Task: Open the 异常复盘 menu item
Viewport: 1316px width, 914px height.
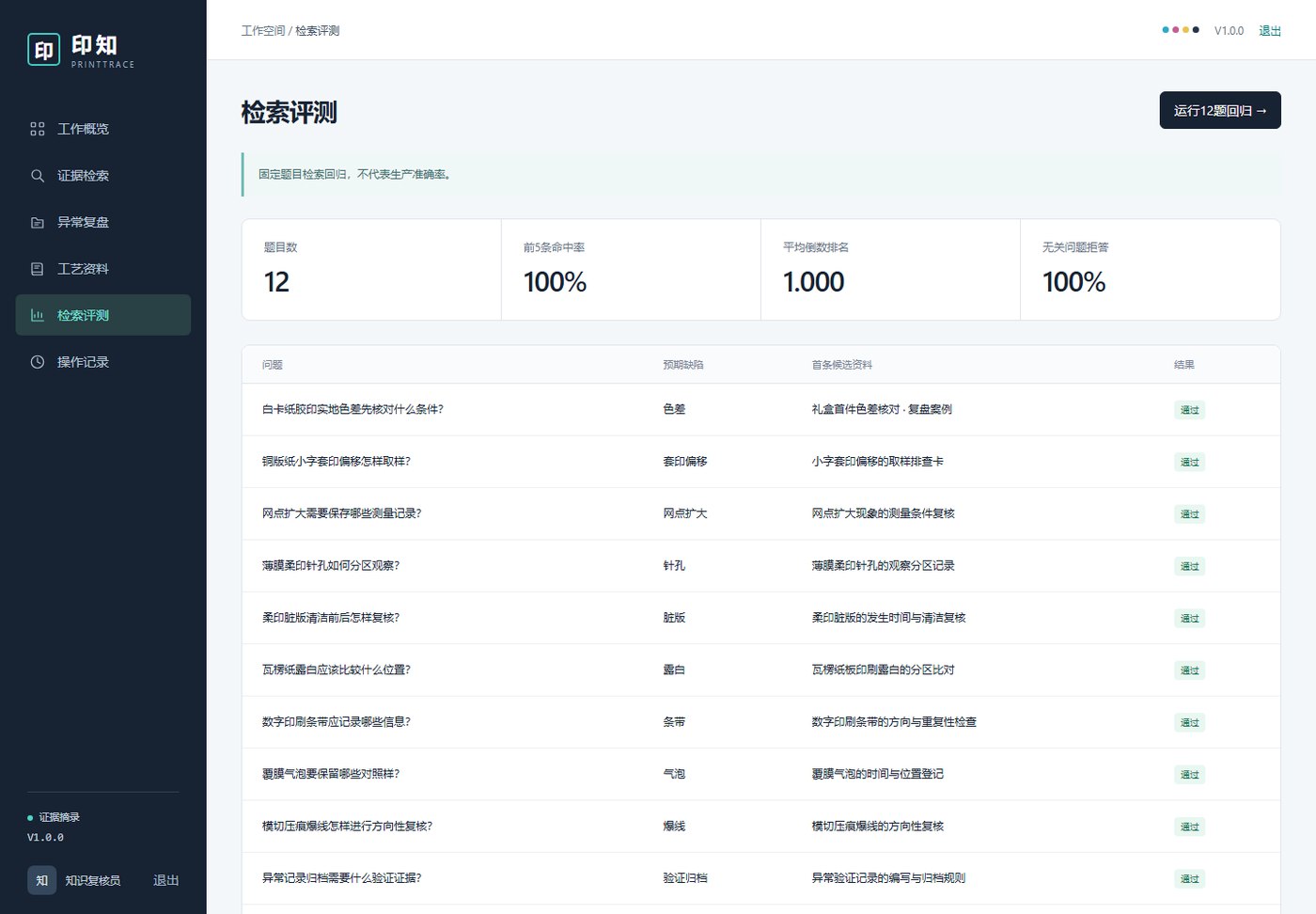Action: [103, 223]
